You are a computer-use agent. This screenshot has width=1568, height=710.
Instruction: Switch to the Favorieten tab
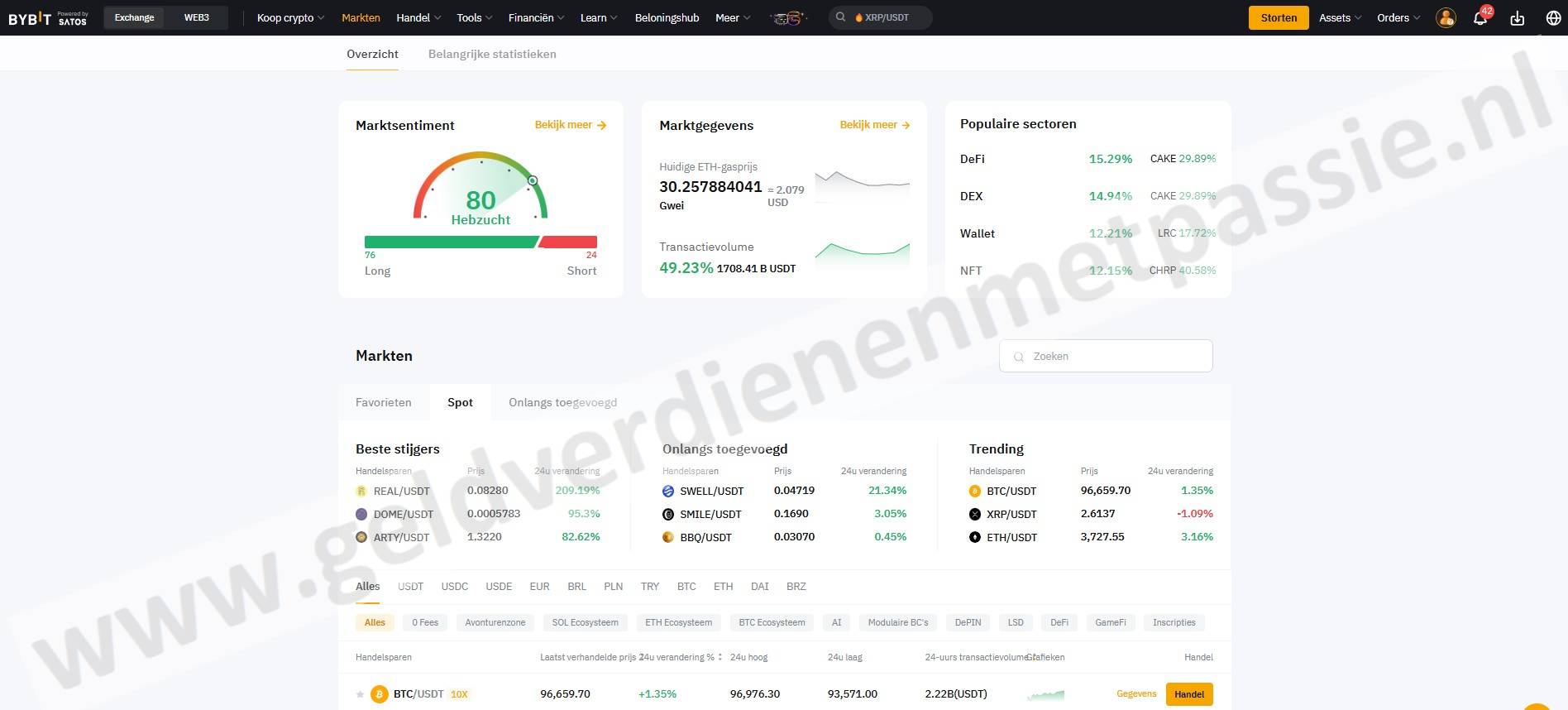pos(383,402)
